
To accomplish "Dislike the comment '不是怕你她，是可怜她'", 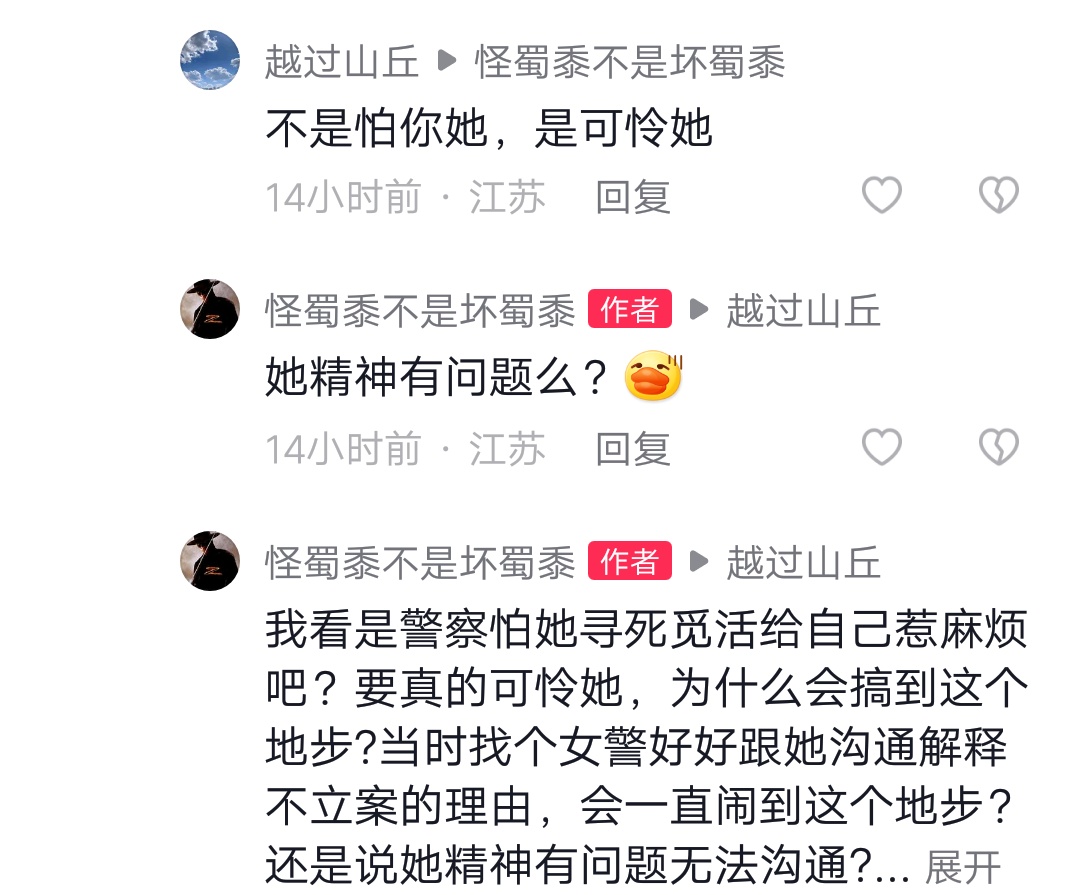I will point(998,195).
